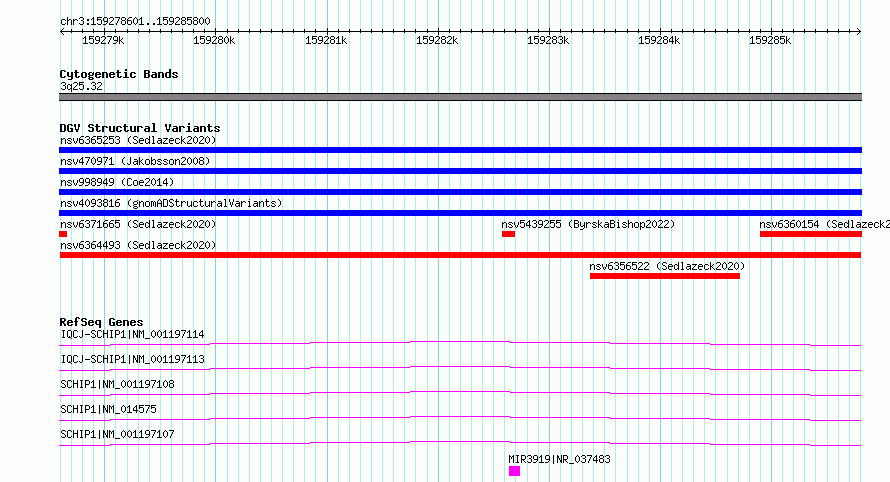The height and width of the screenshot is (482, 890).
Task: Click the left arrowhead of the coordinate ruler
Action: [62, 32]
